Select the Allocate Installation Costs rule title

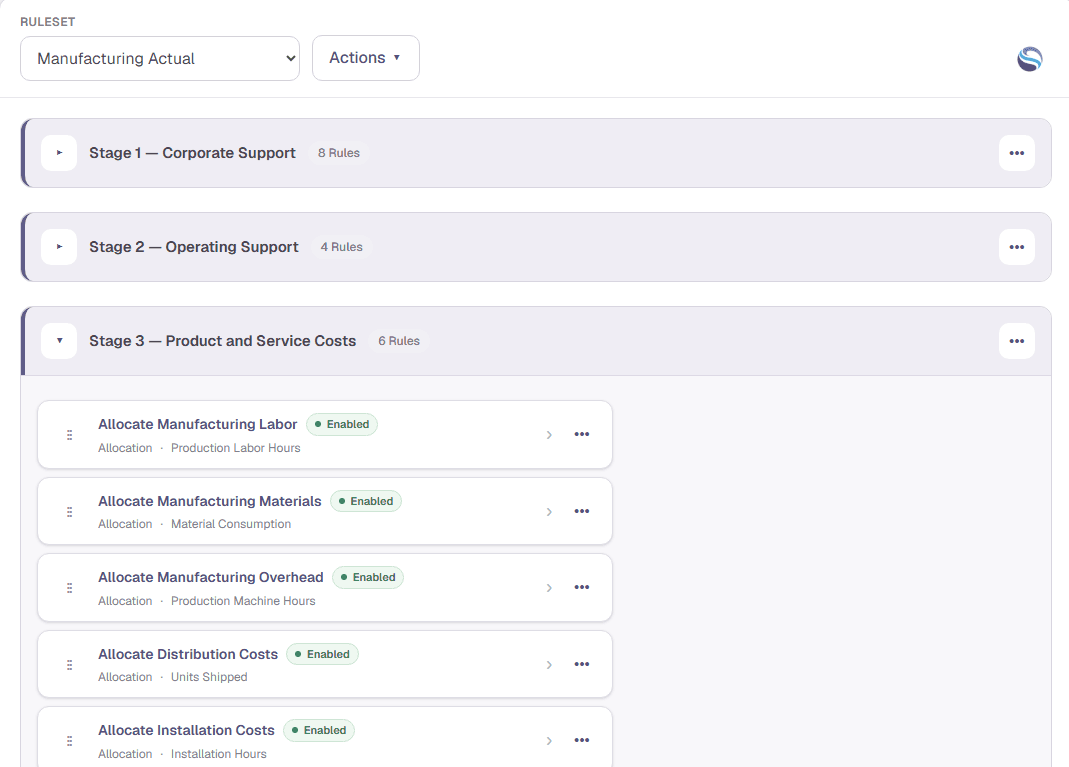[186, 730]
